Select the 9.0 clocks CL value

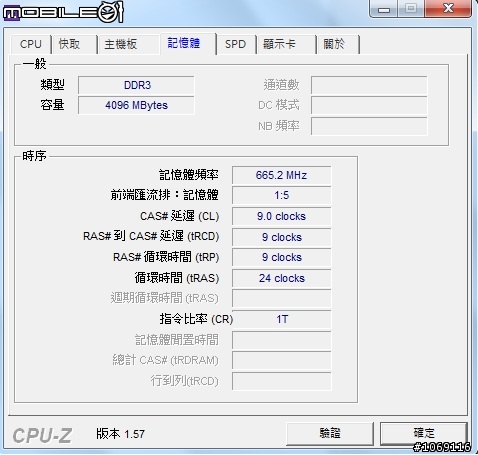[282, 216]
